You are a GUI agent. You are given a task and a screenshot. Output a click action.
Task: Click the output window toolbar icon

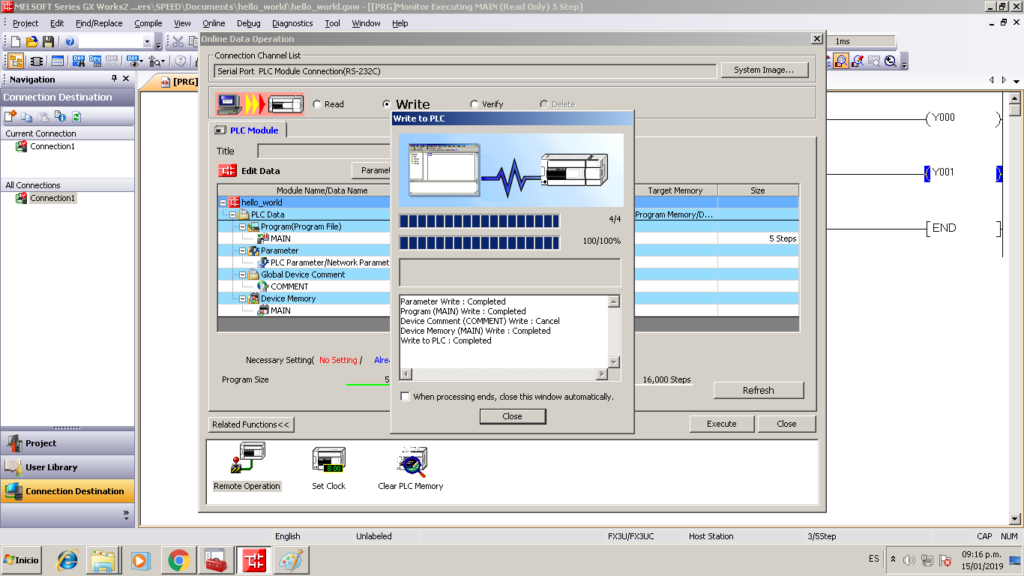click(57, 61)
